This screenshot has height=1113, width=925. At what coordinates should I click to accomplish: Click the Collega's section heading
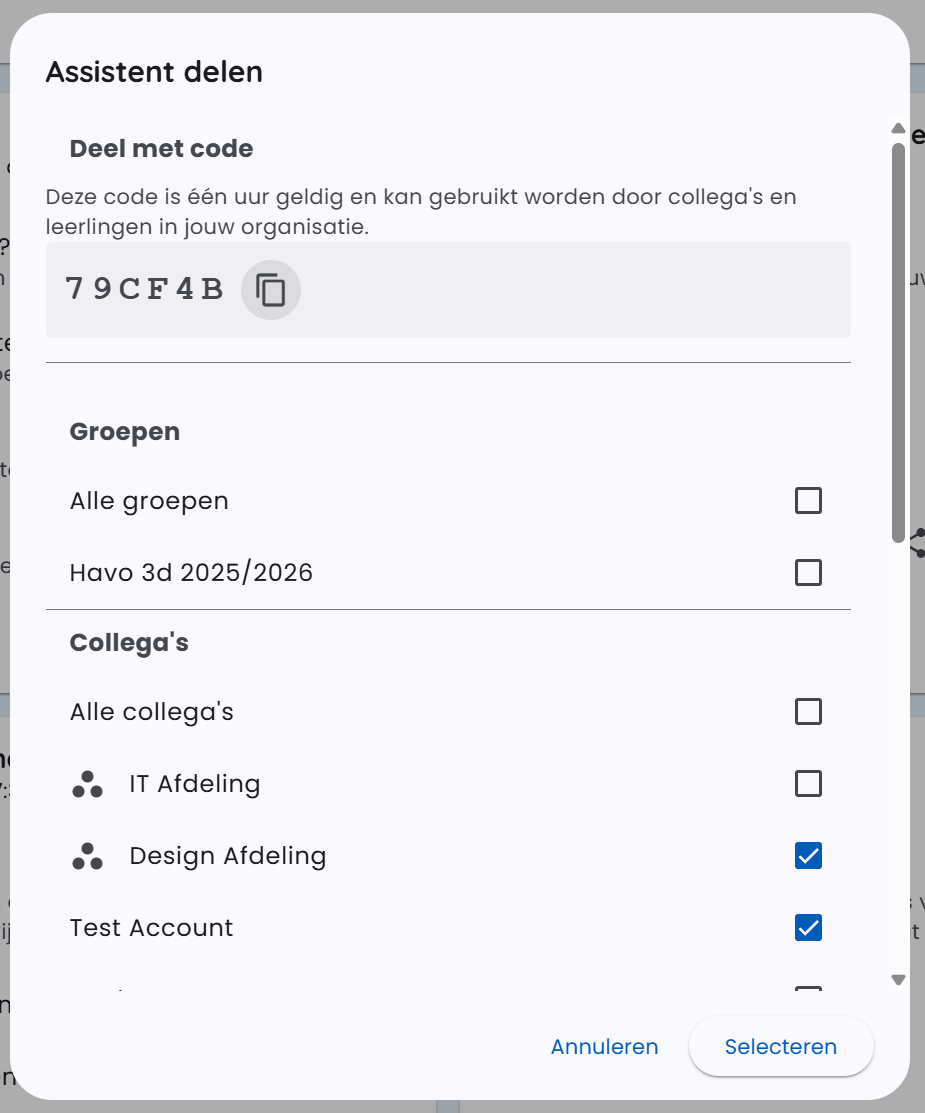(x=129, y=642)
